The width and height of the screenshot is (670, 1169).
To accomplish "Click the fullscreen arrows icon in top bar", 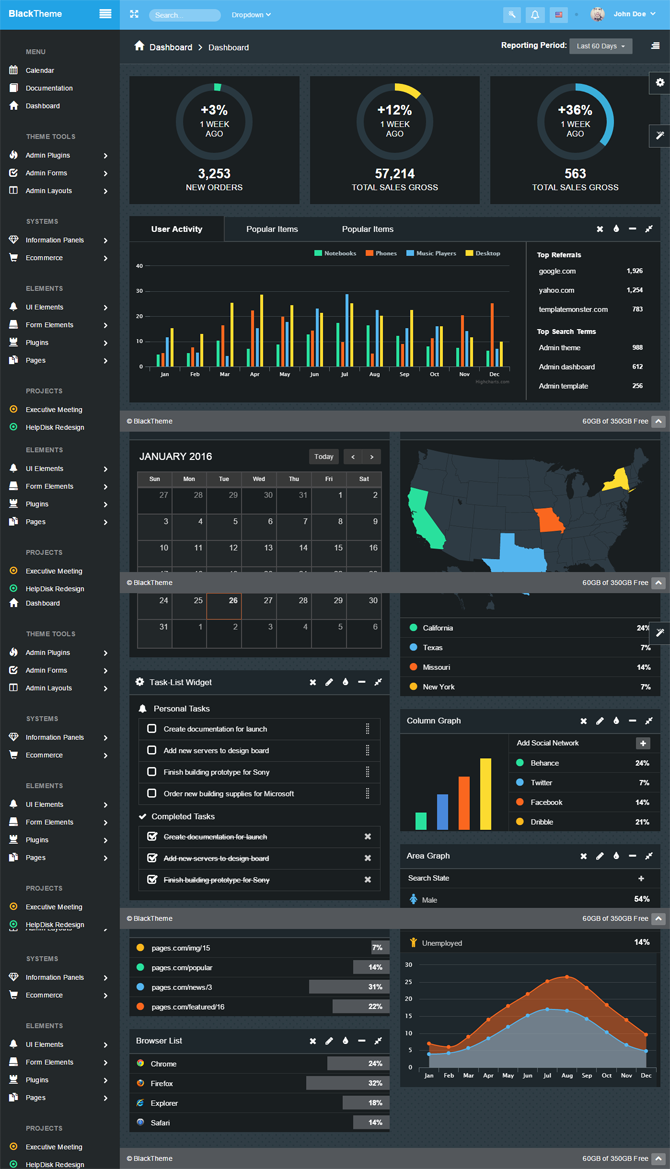I will coord(134,14).
